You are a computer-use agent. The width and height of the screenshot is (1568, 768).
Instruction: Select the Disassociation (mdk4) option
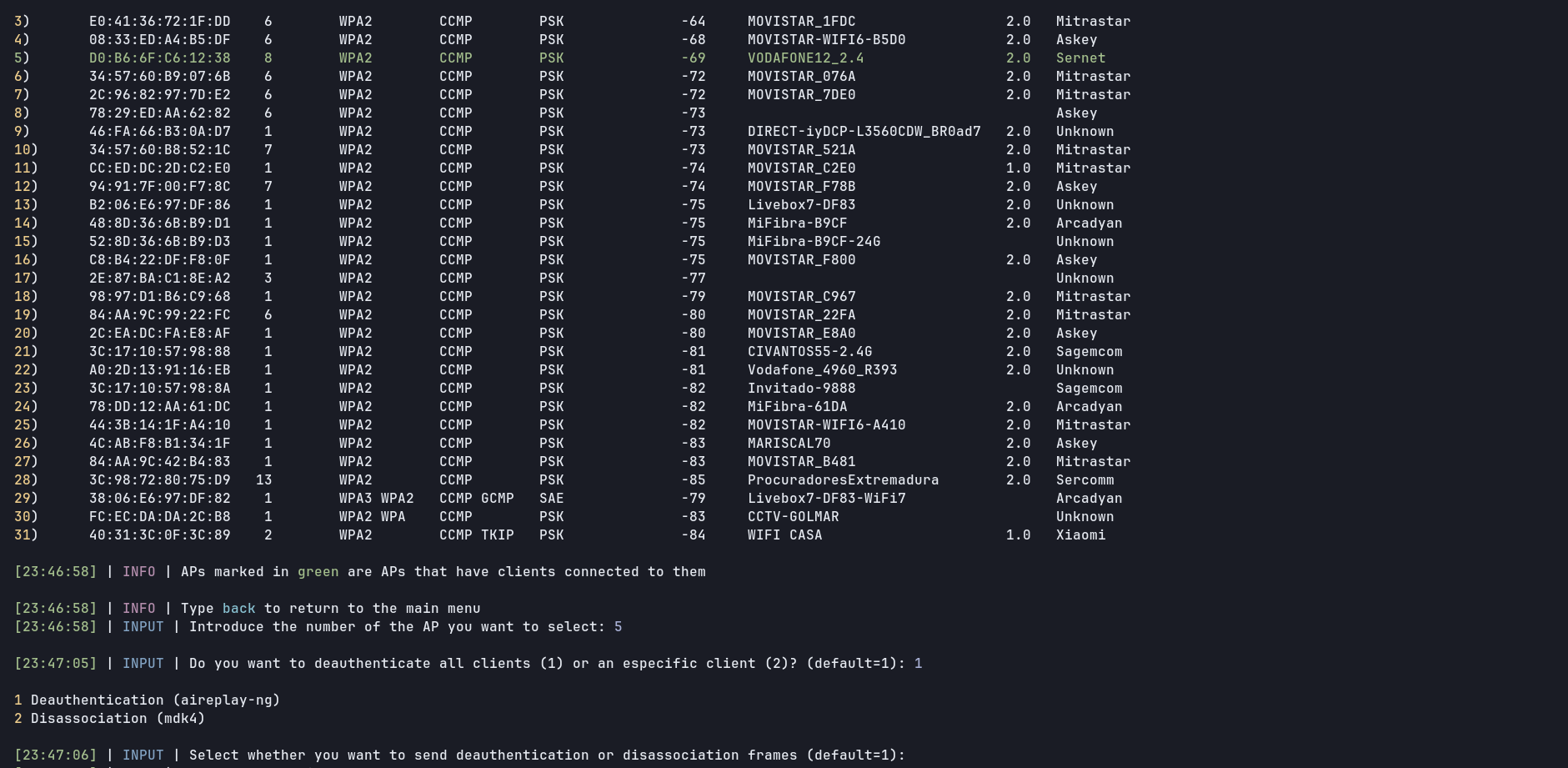(x=118, y=719)
